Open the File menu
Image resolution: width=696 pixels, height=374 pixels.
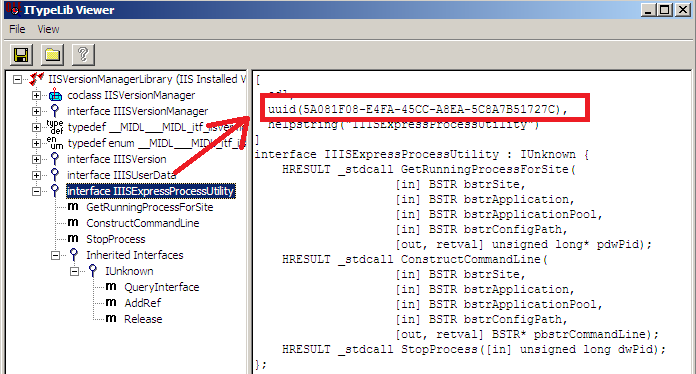coord(17,29)
